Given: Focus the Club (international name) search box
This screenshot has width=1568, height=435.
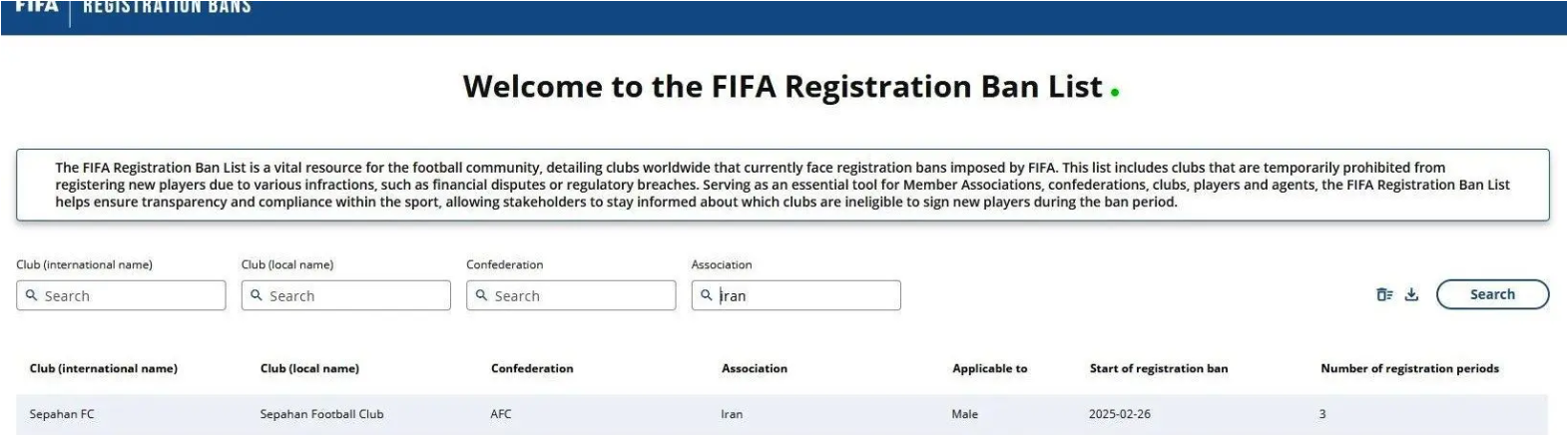Looking at the screenshot, I should coord(130,295).
